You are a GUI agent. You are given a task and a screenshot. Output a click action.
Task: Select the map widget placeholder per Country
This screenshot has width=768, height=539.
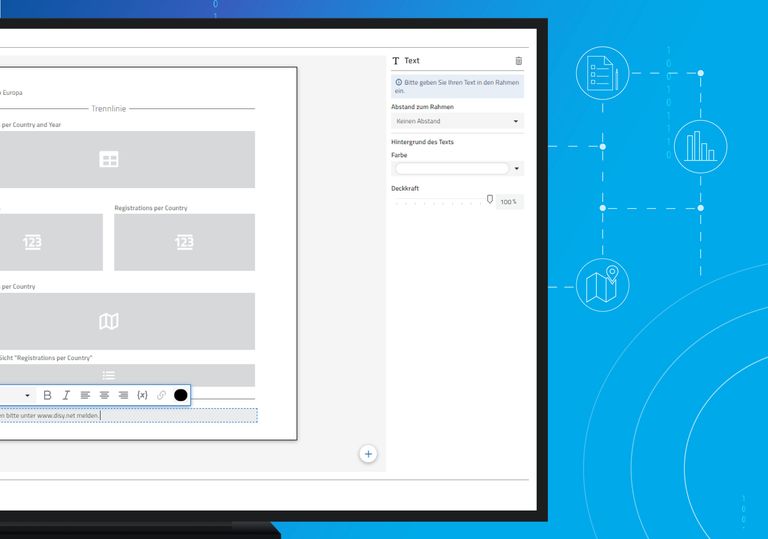coord(109,321)
